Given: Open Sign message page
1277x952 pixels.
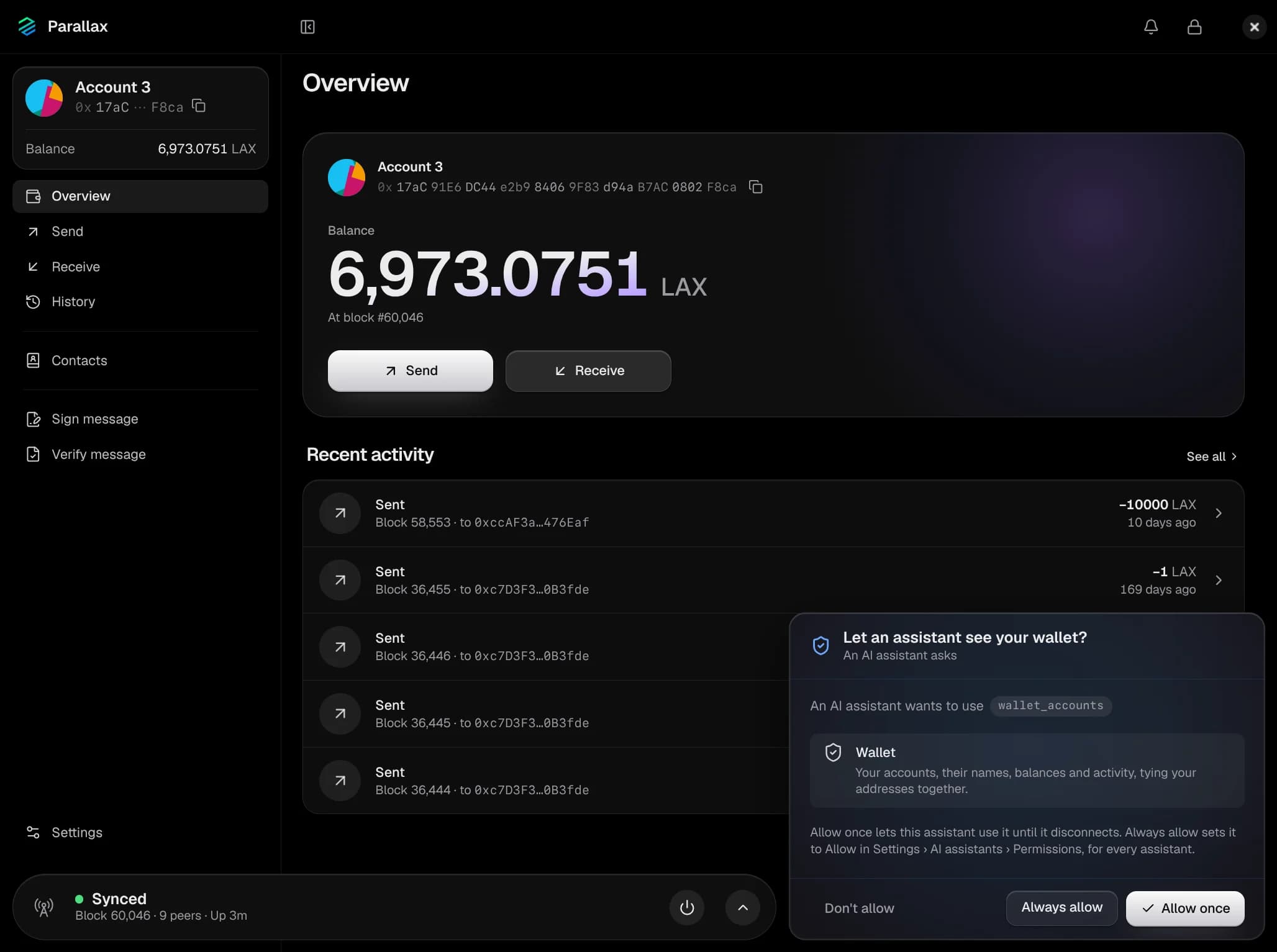Looking at the screenshot, I should click(140, 419).
